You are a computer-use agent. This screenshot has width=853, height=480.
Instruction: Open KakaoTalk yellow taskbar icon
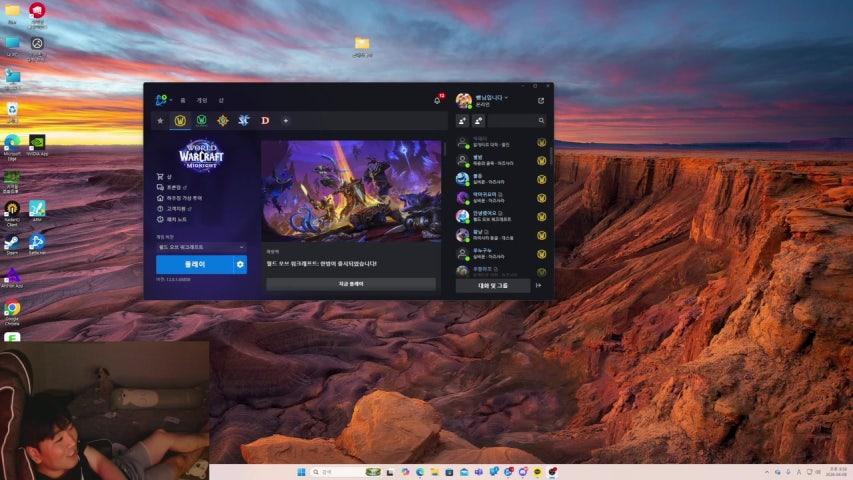[x=537, y=472]
